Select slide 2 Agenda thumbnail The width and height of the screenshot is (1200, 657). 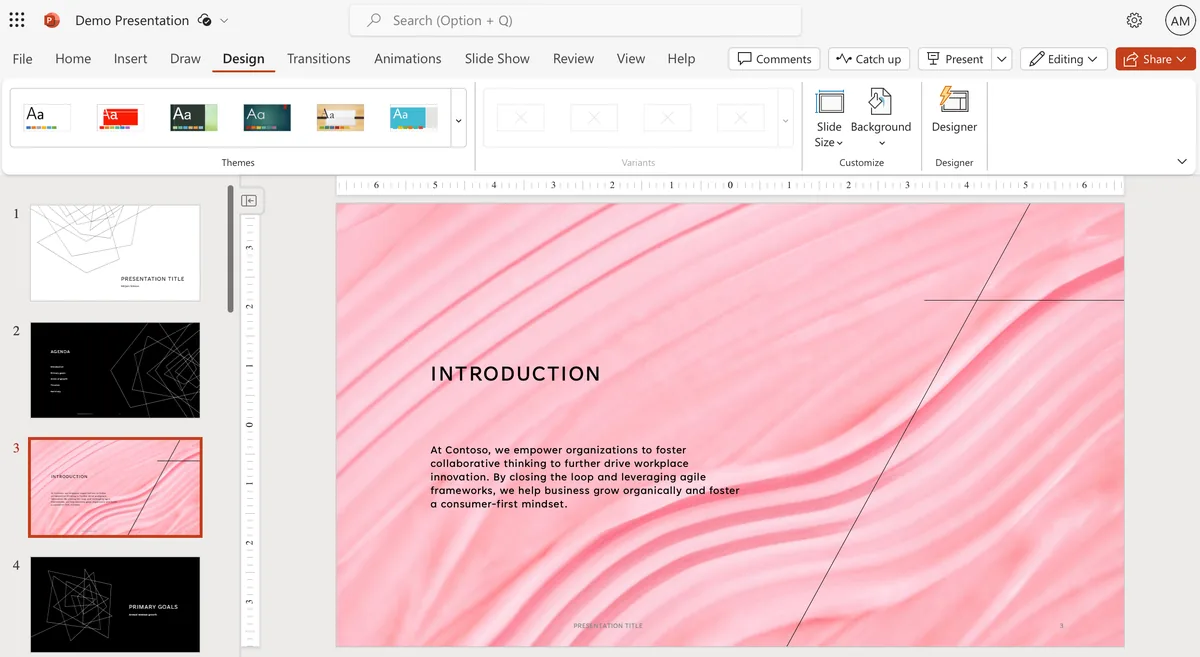coord(115,370)
